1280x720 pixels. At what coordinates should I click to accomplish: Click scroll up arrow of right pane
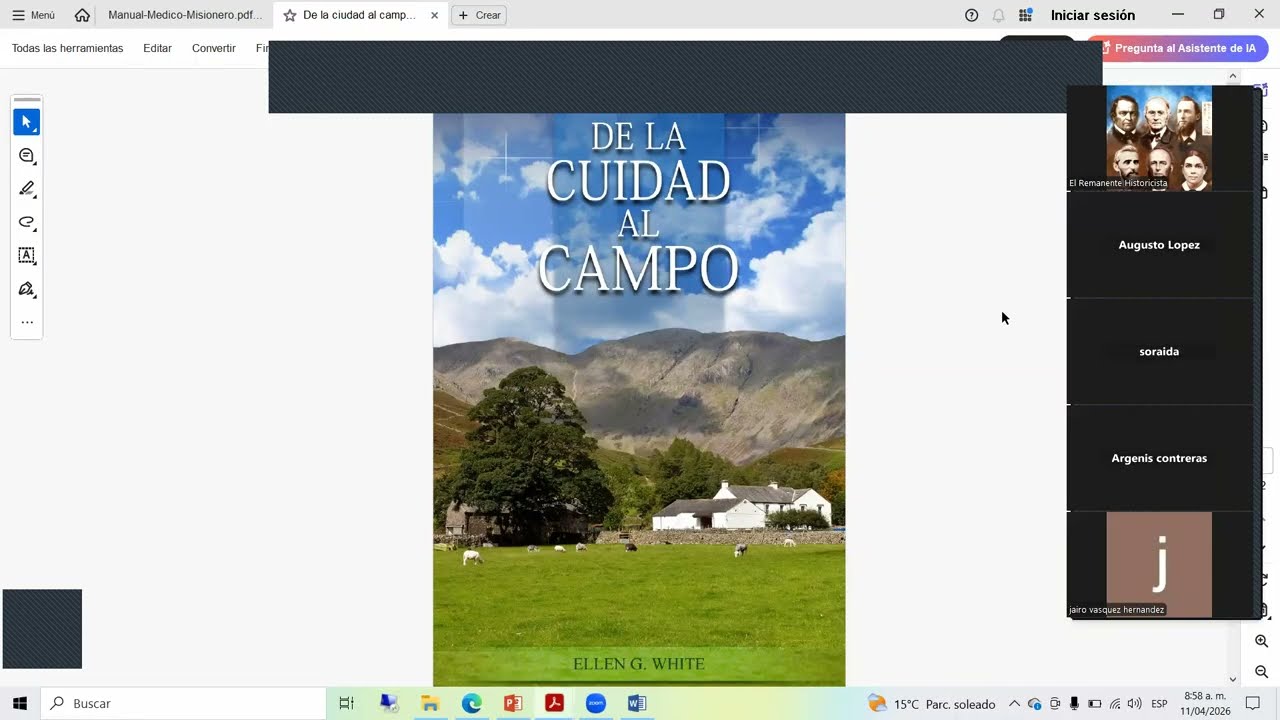[1232, 76]
